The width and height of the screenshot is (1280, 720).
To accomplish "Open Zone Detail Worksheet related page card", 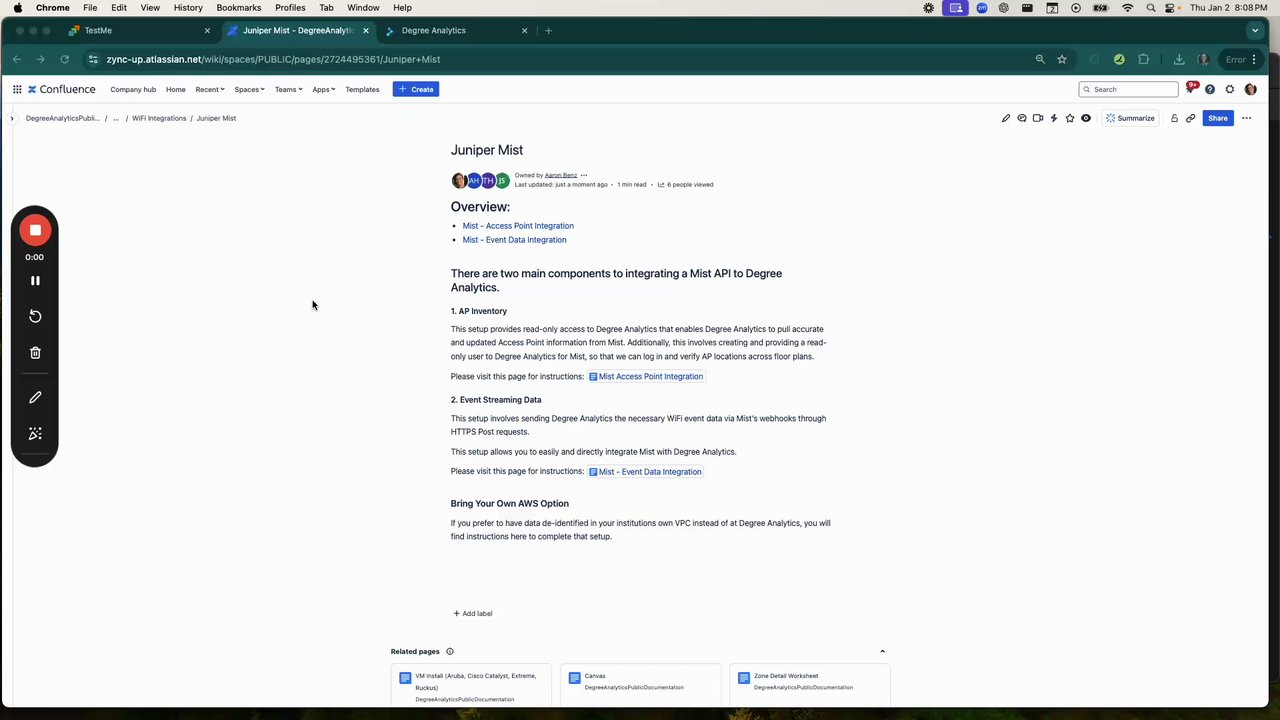I will coord(810,685).
